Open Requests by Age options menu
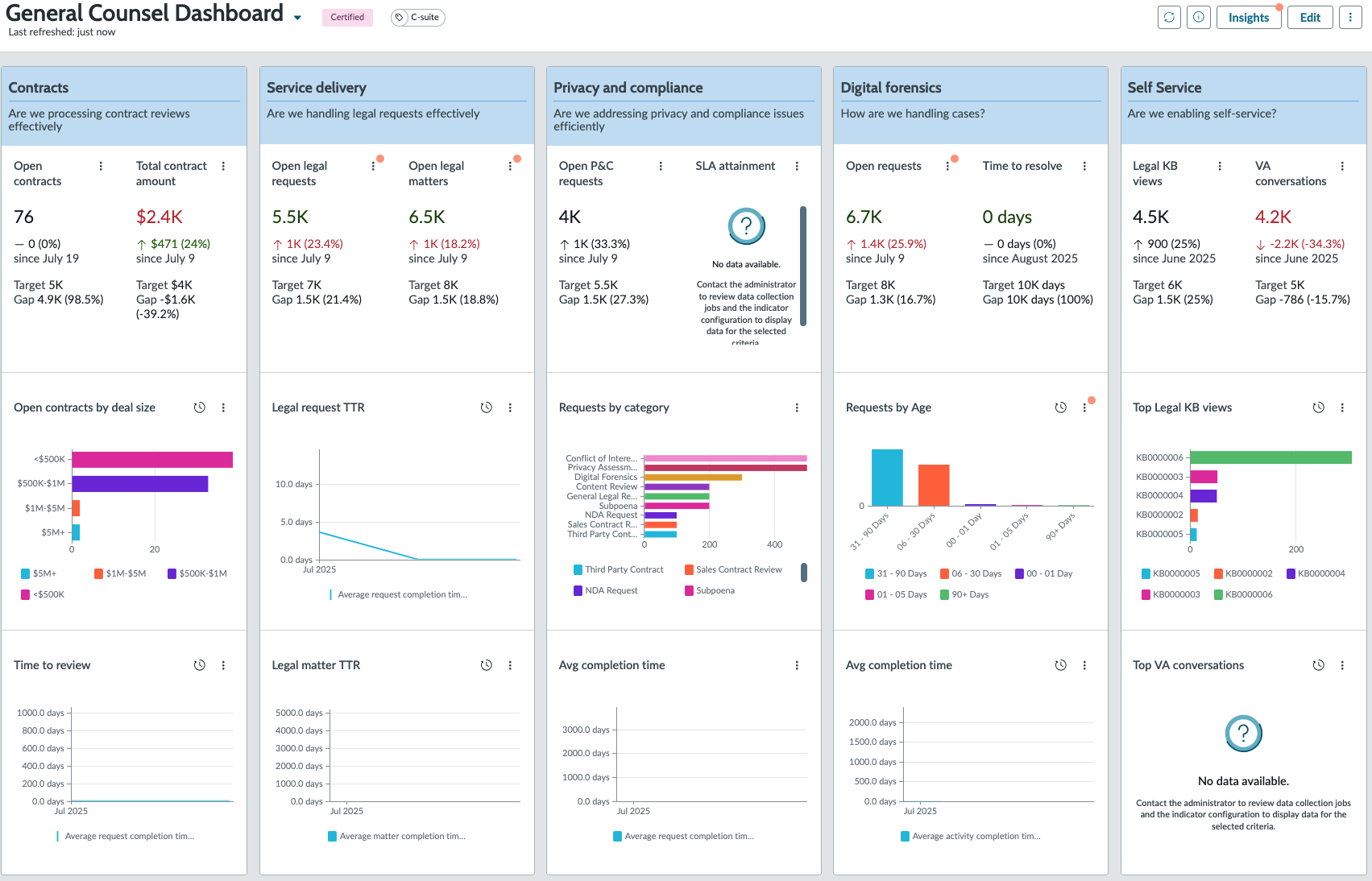 point(1084,407)
